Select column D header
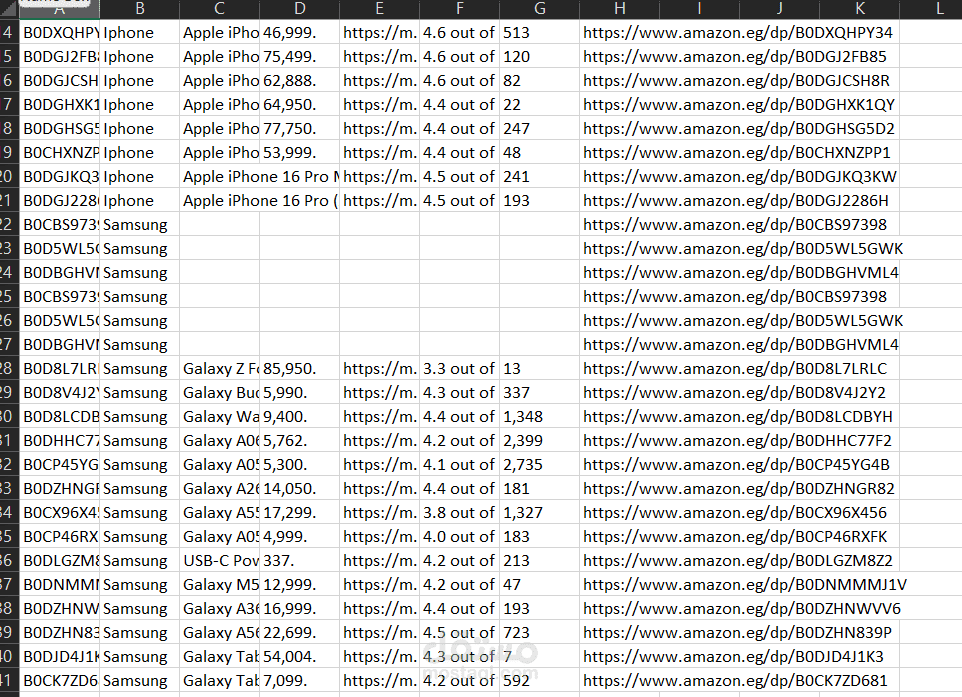 (299, 9)
